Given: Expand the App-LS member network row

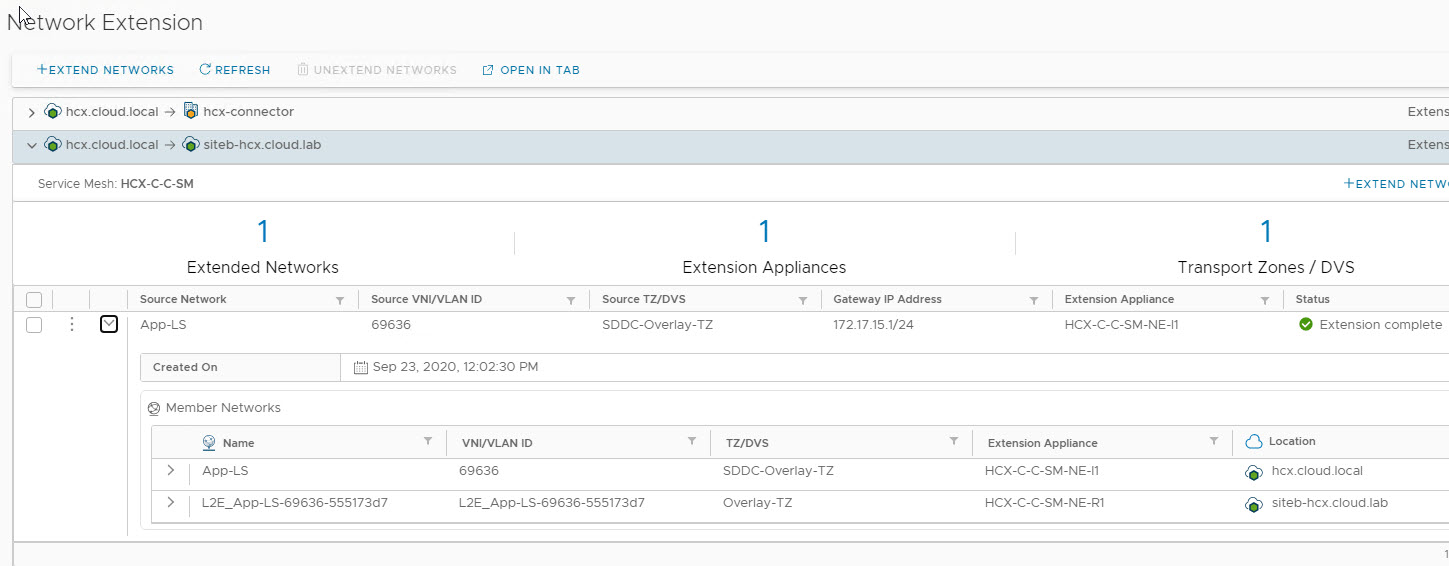Looking at the screenshot, I should (171, 471).
